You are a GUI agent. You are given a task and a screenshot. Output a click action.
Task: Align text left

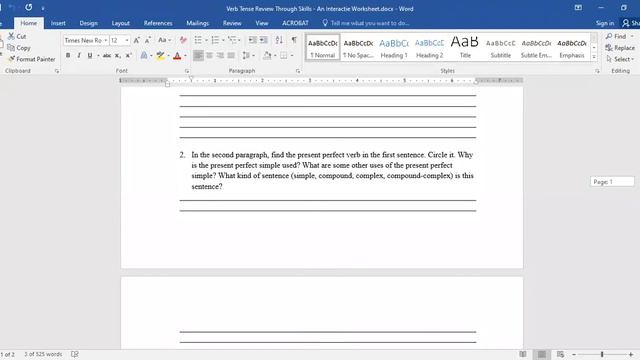[198, 56]
